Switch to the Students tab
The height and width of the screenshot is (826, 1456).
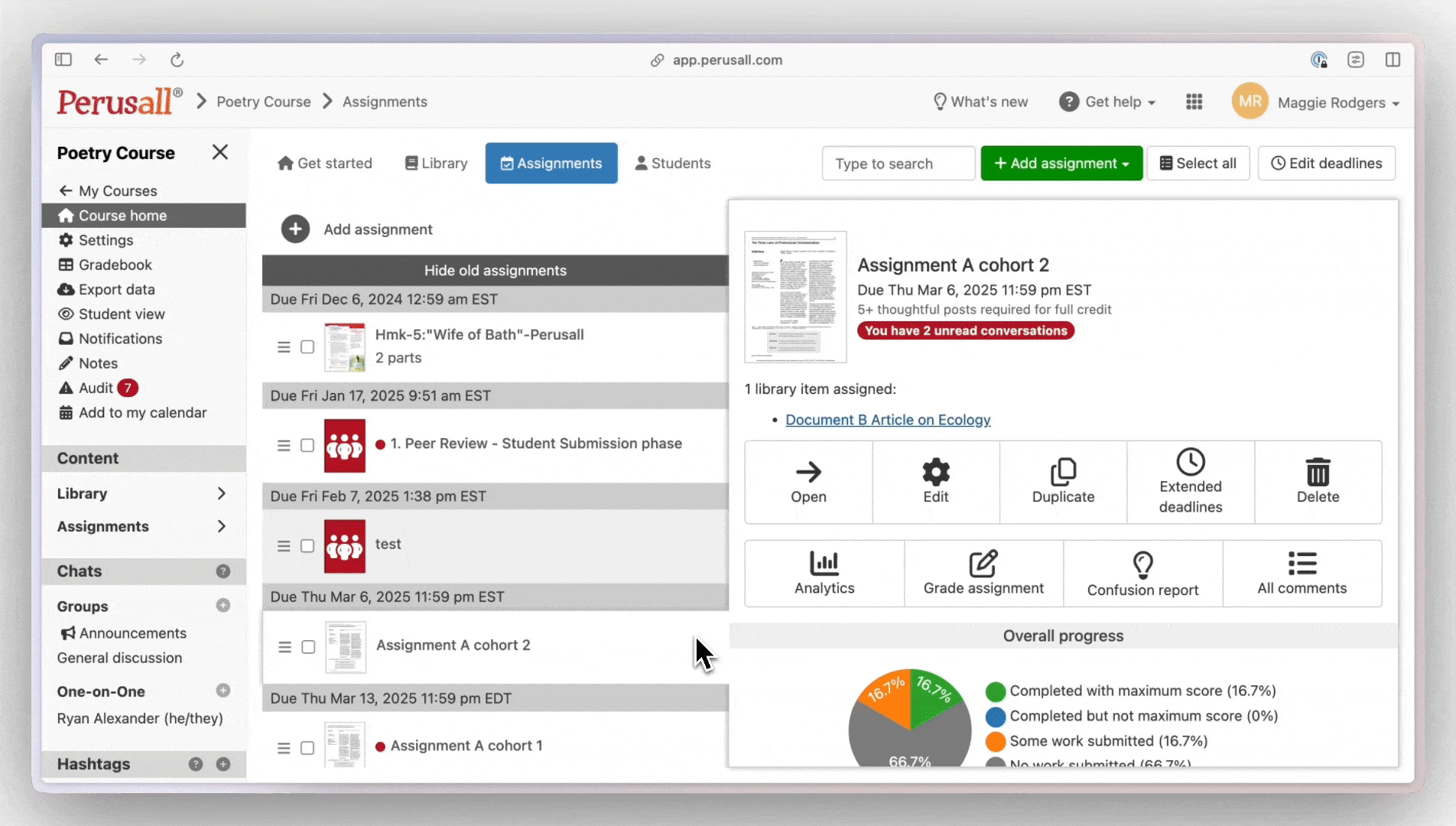(x=673, y=164)
